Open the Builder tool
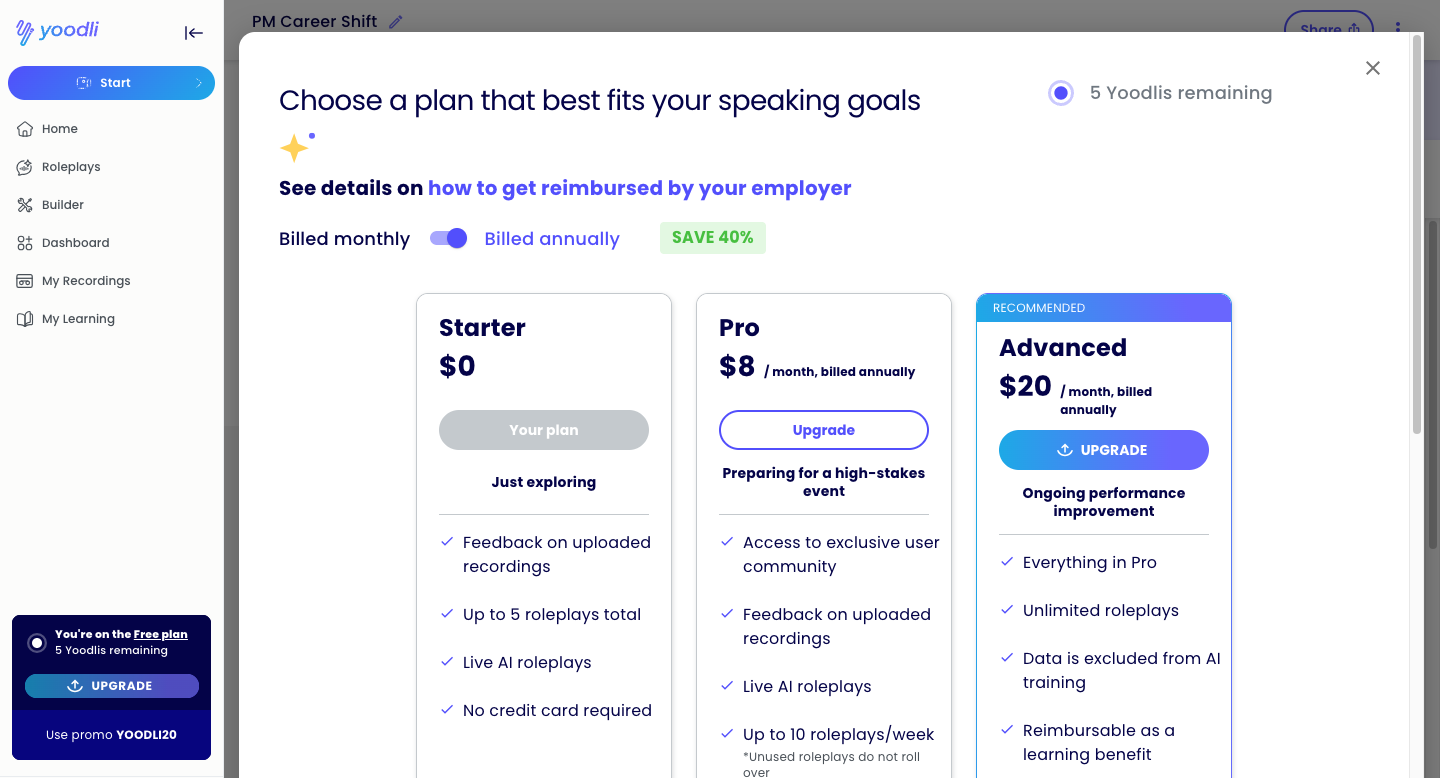This screenshot has height=778, width=1440. (63, 205)
